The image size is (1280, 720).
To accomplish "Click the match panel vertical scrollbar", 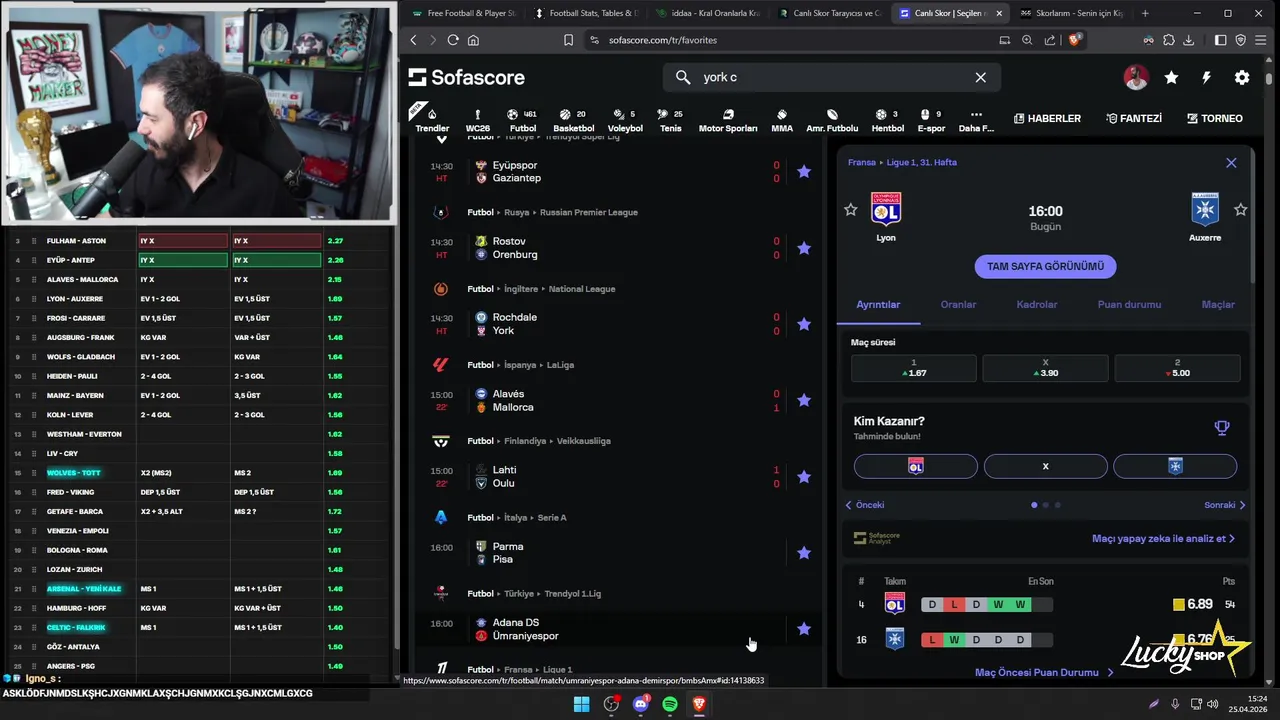I will coord(1253,215).
